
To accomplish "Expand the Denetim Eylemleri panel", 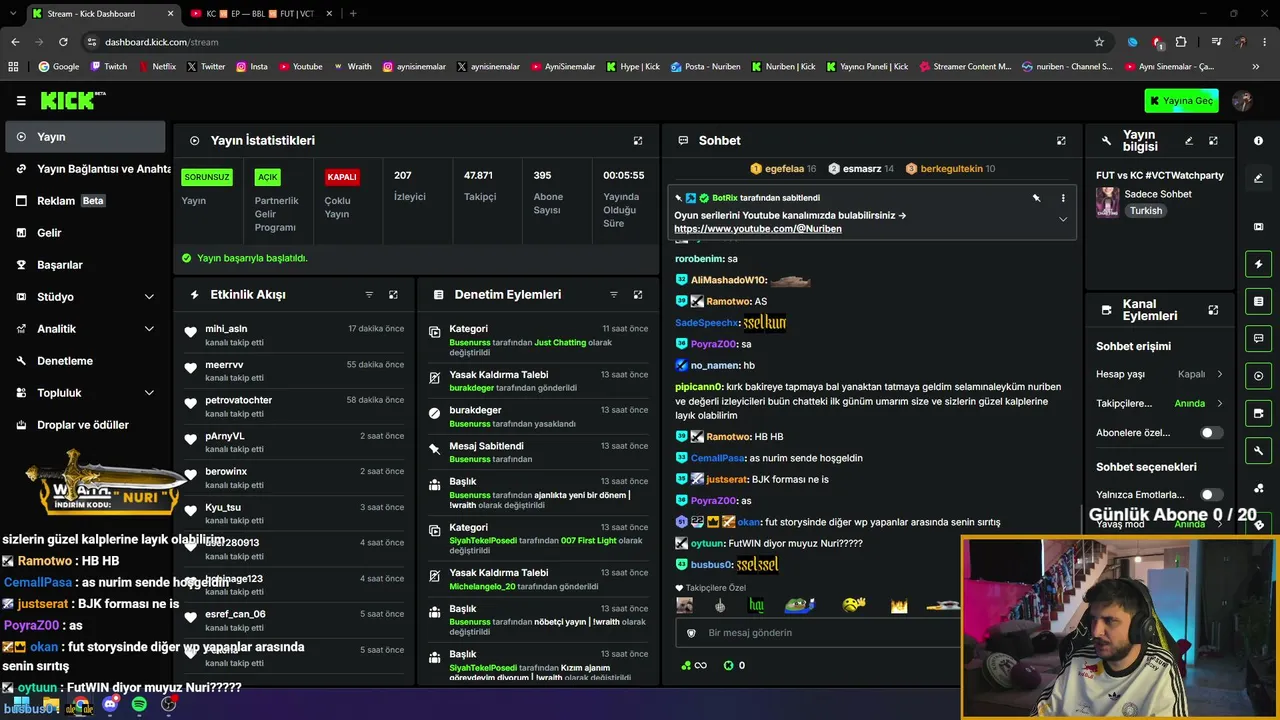I will pyautogui.click(x=638, y=295).
